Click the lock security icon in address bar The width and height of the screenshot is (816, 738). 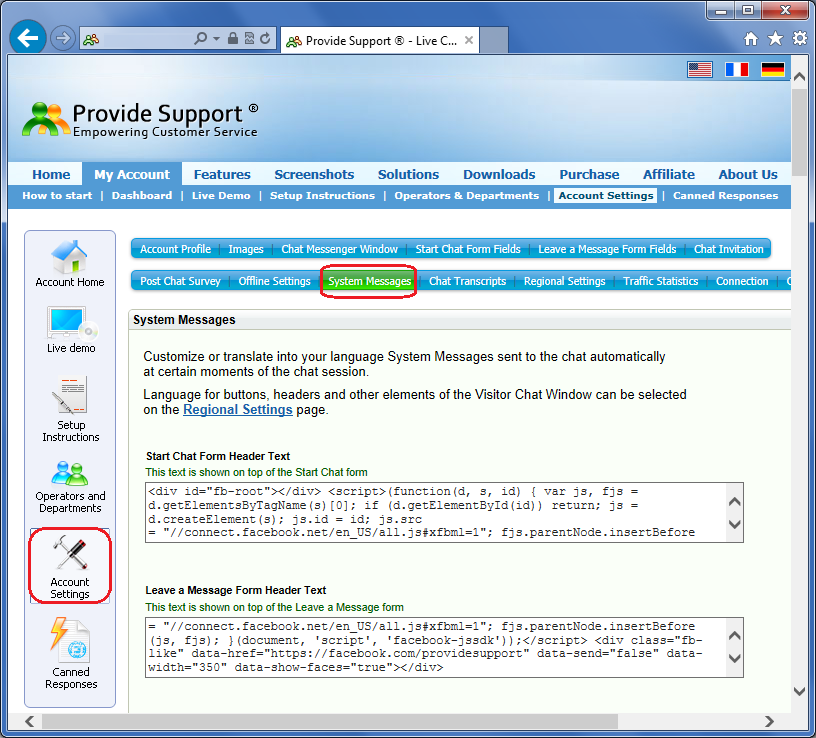click(233, 38)
